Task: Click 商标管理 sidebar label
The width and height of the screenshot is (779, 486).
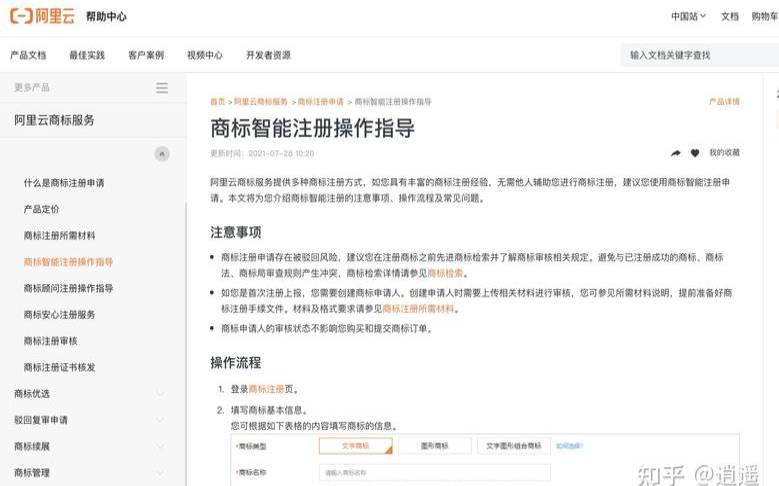Action: click(32, 473)
